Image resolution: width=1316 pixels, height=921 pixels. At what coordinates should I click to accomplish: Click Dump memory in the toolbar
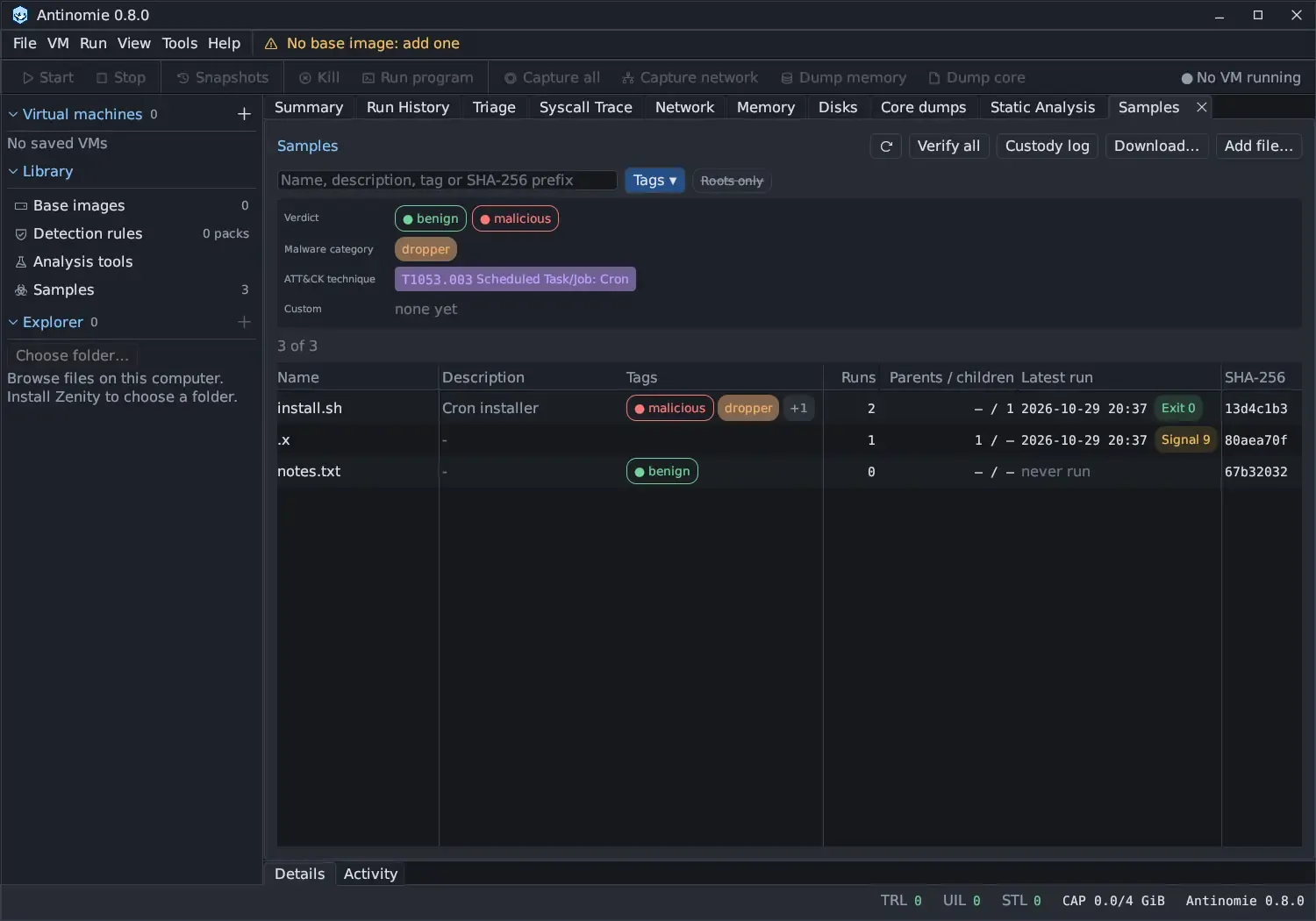[x=844, y=78]
